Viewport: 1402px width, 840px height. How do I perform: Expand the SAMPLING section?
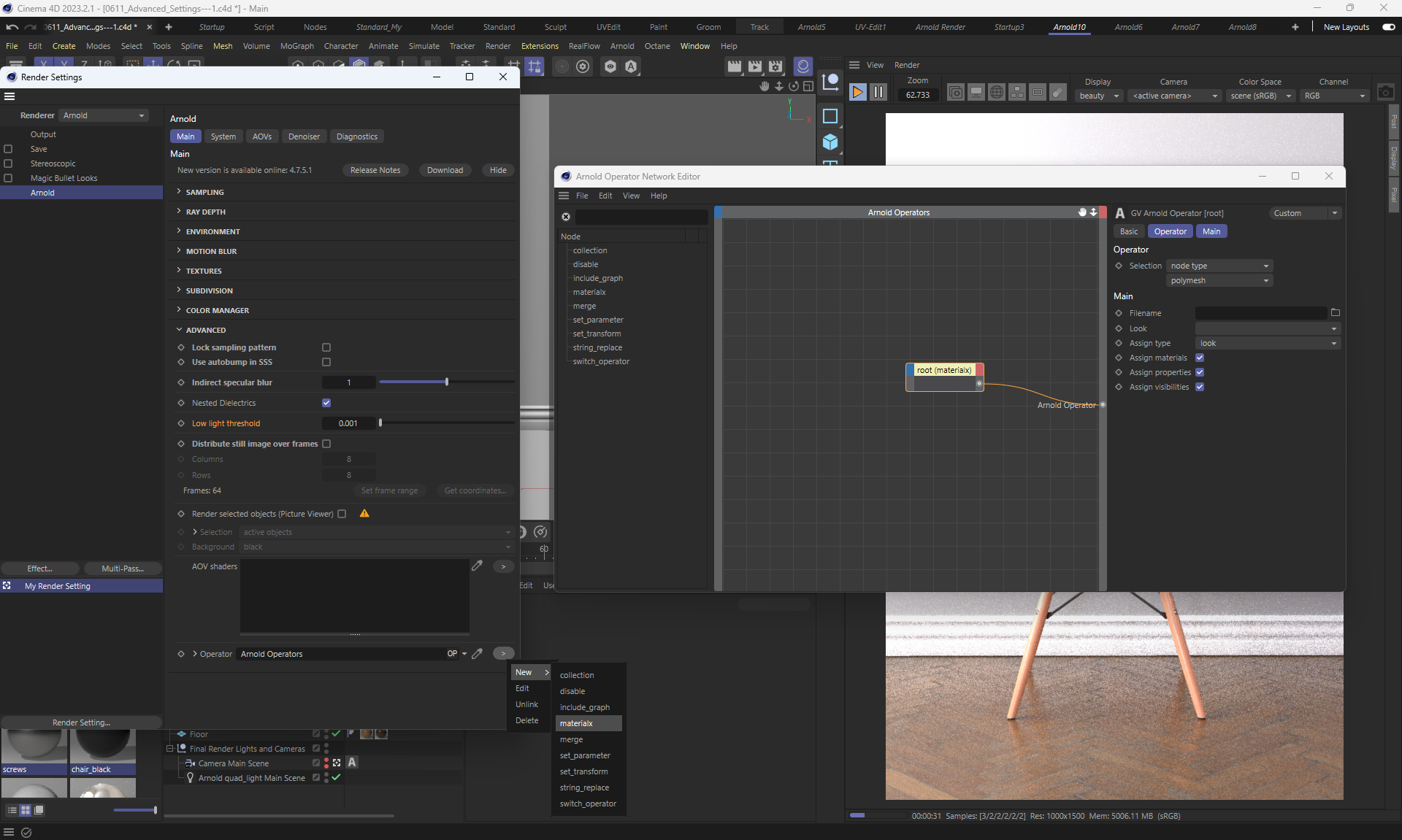[x=204, y=192]
